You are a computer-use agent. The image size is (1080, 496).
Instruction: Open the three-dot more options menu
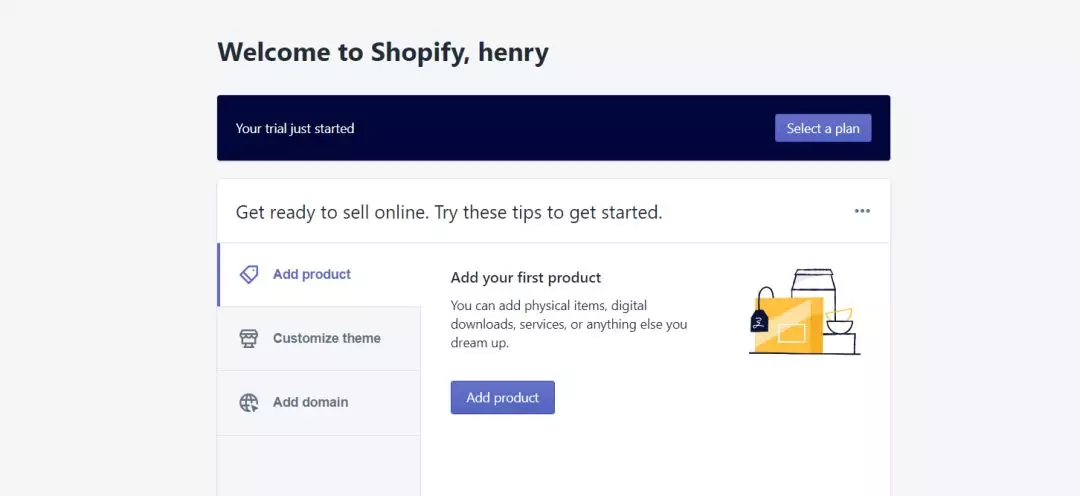pyautogui.click(x=862, y=211)
